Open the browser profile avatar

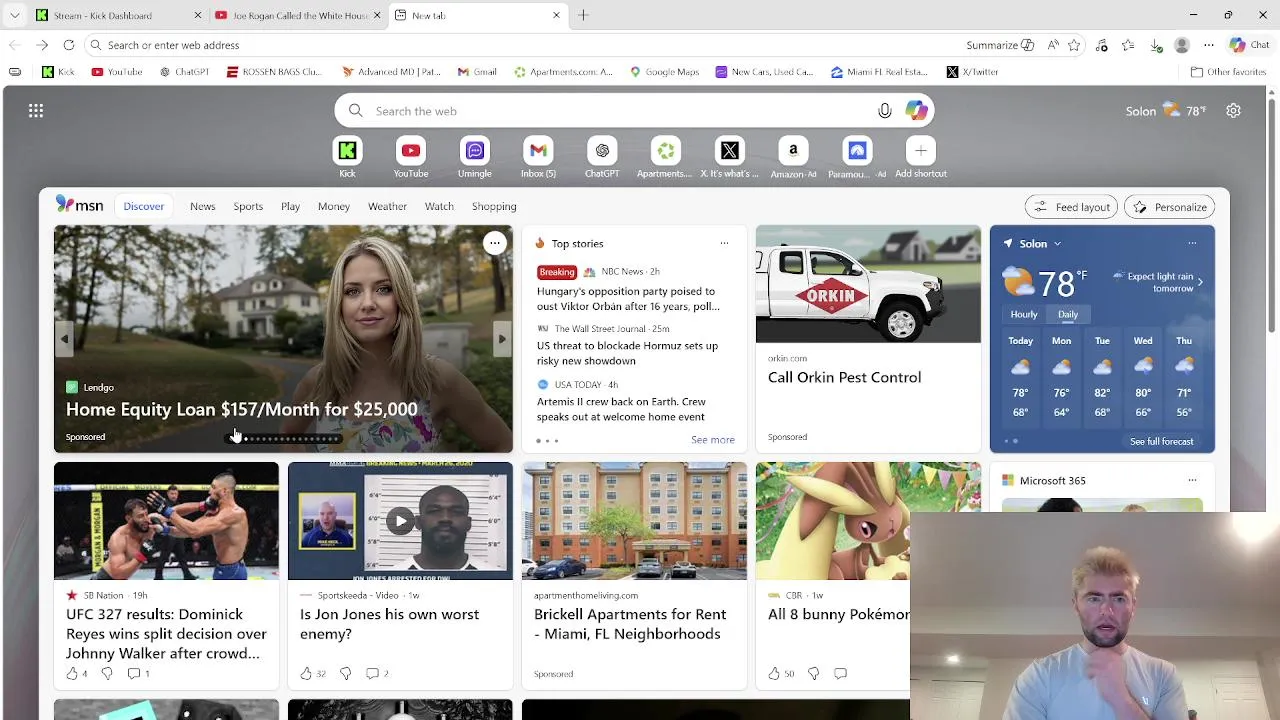pyautogui.click(x=1182, y=45)
